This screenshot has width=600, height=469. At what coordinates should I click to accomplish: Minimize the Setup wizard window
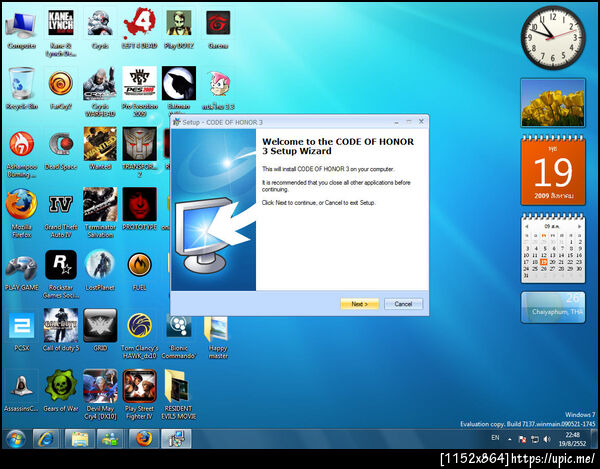[397, 122]
